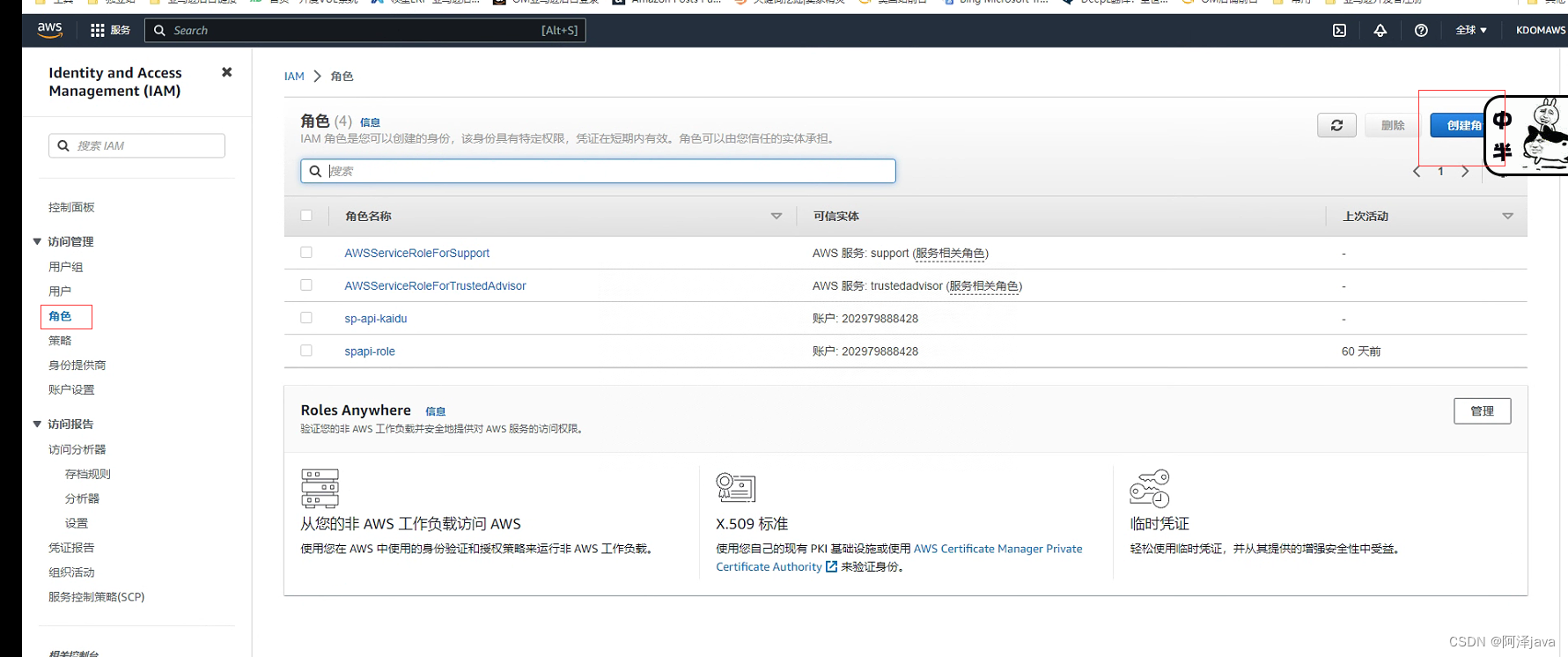1568x657 pixels.
Task: Open 存档规则 in the sidebar
Action: coord(88,474)
